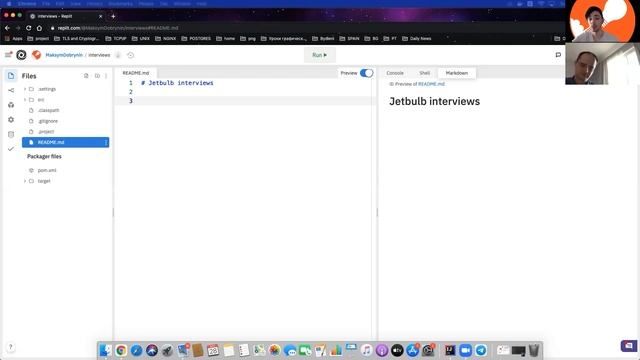Open the project bookmarks folder
Viewport: 640px width, 360px height.
pyautogui.click(x=38, y=39)
